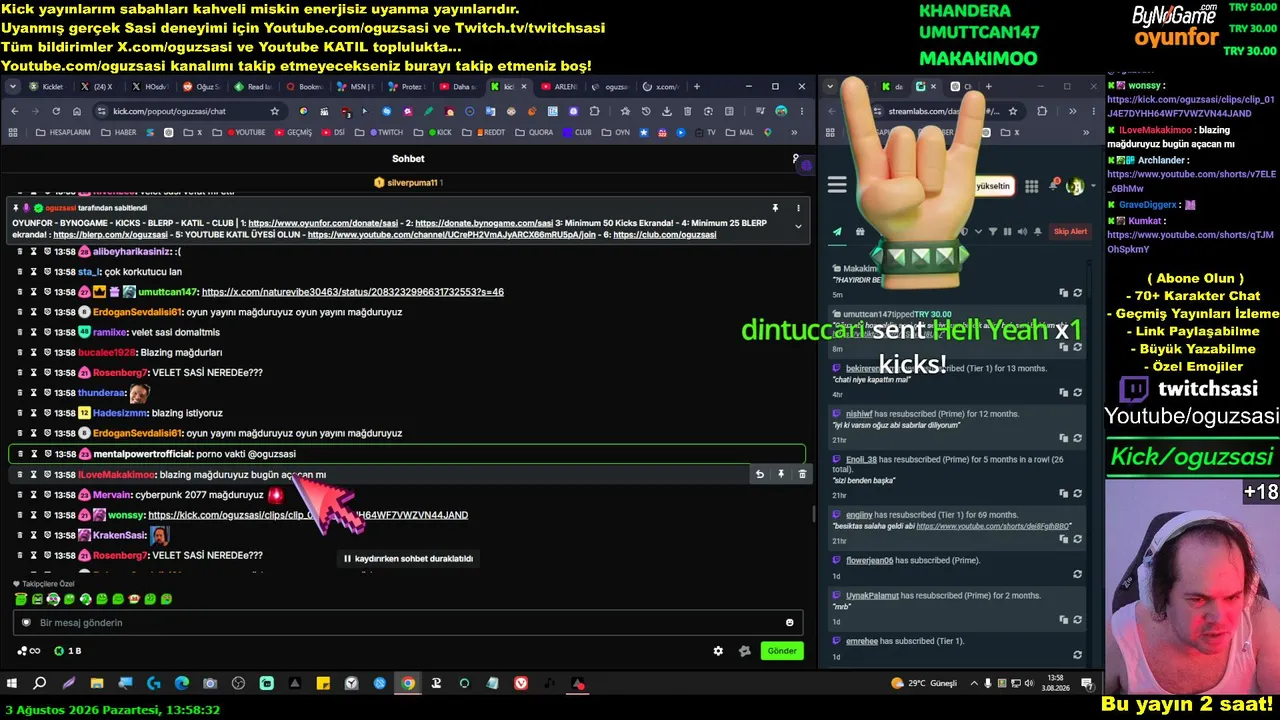Viewport: 1280px width, 720px height.
Task: Pin ILoveMakakimoo's message with pin icon
Action: 781,474
